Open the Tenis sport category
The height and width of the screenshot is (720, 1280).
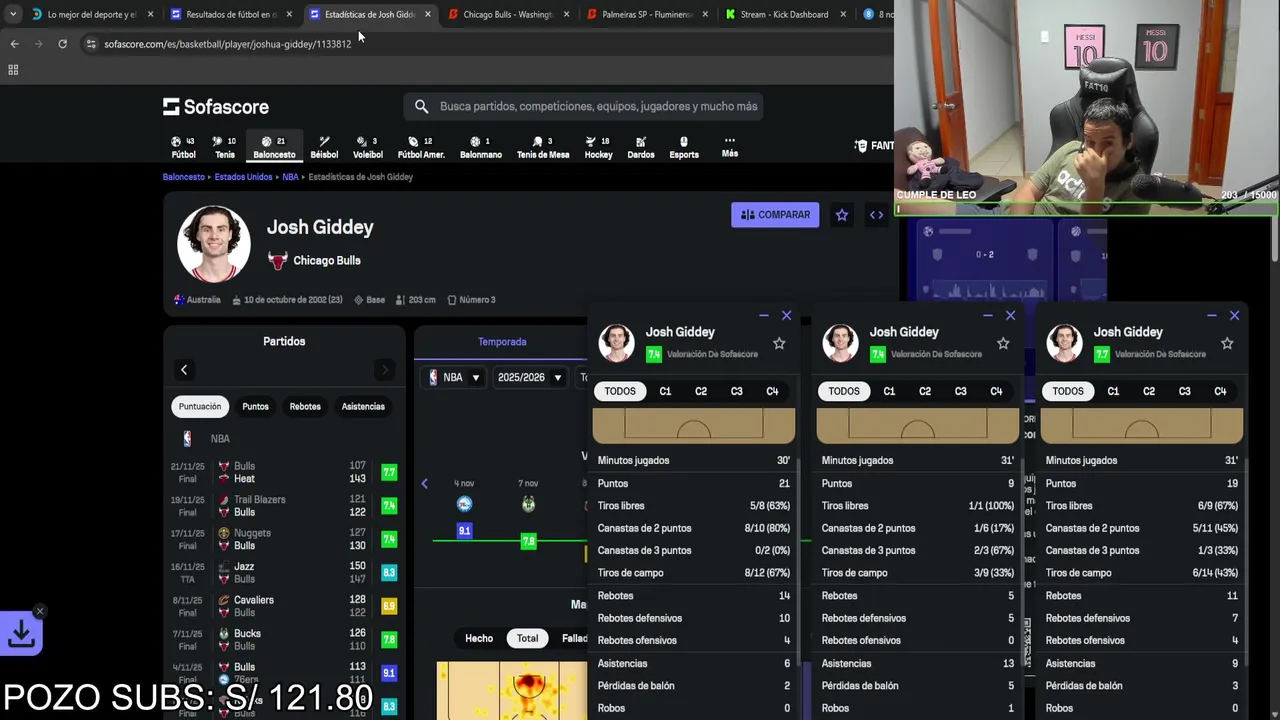coord(225,147)
